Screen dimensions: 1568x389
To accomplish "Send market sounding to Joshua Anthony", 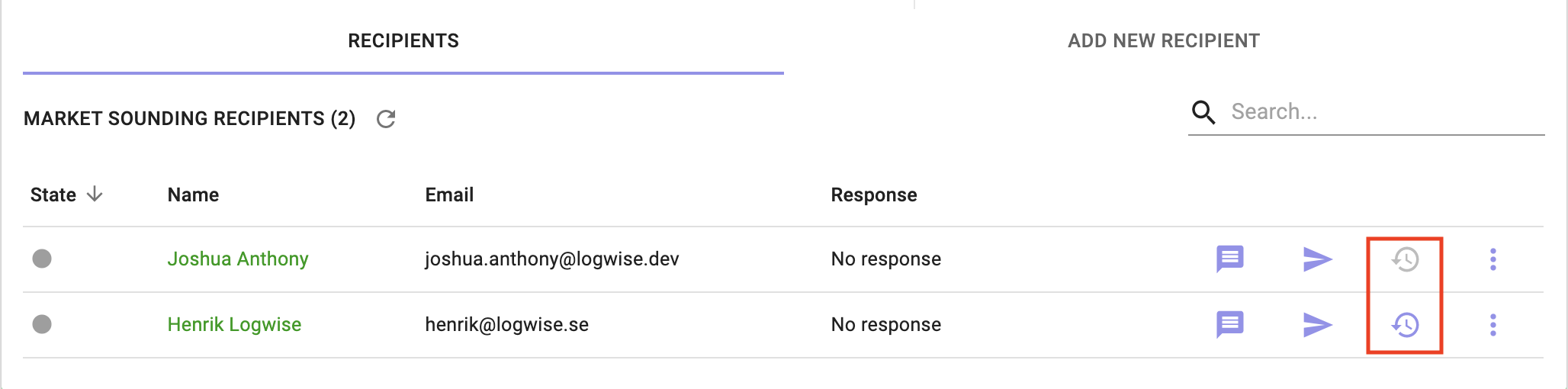I will [1317, 259].
